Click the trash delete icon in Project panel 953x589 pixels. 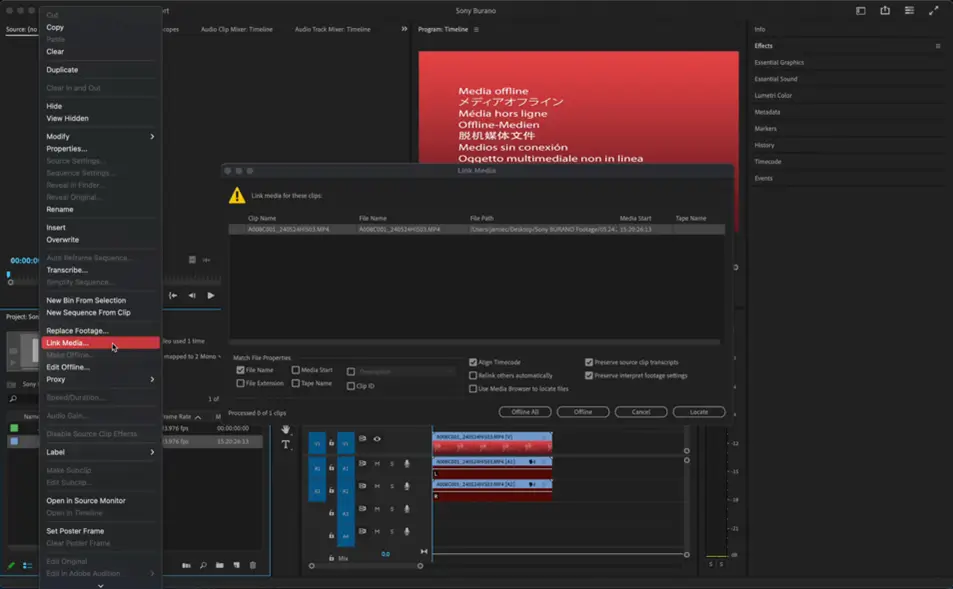pyautogui.click(x=253, y=566)
